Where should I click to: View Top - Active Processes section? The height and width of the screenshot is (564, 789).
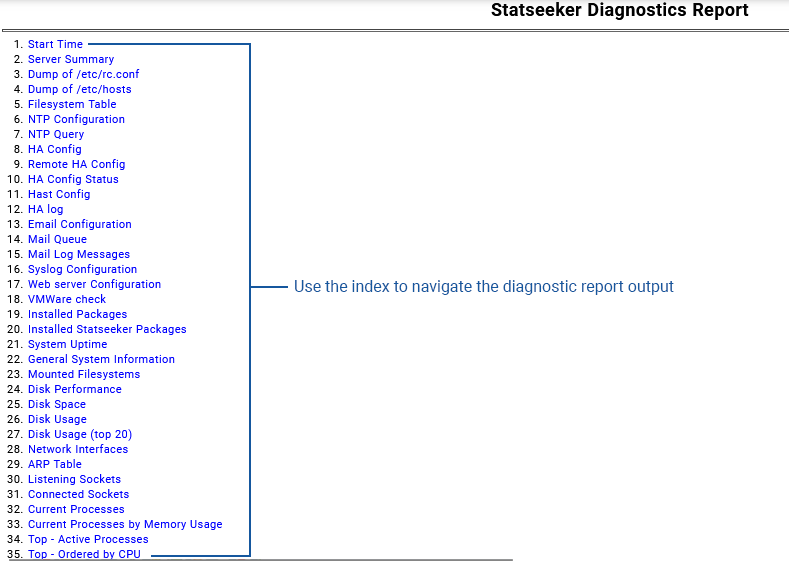click(88, 539)
